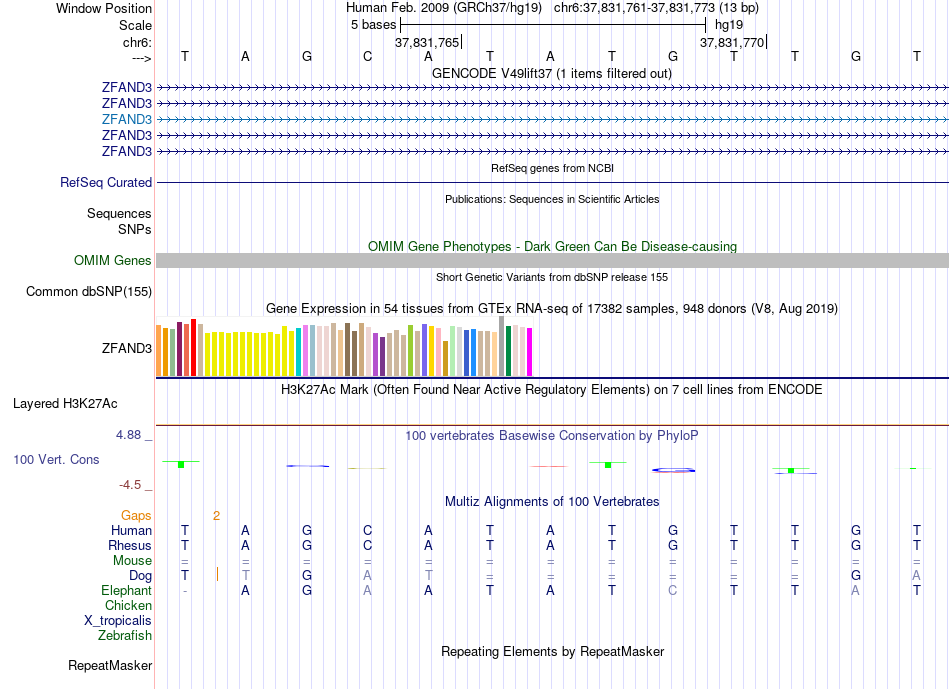This screenshot has height=689, width=950.
Task: Click the cyan bar in the GTEx expression chart
Action: (x=298, y=352)
